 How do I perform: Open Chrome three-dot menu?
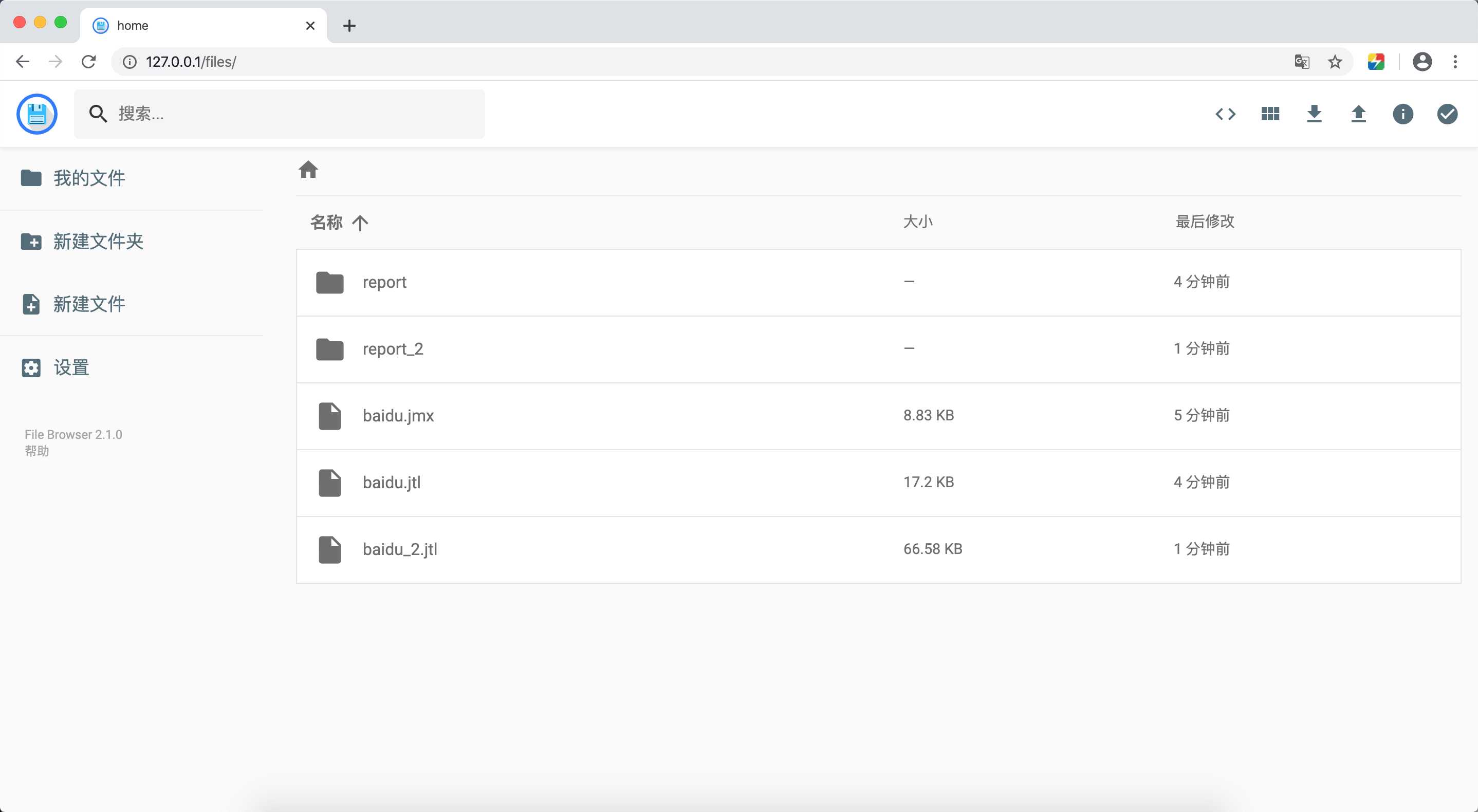point(1455,61)
